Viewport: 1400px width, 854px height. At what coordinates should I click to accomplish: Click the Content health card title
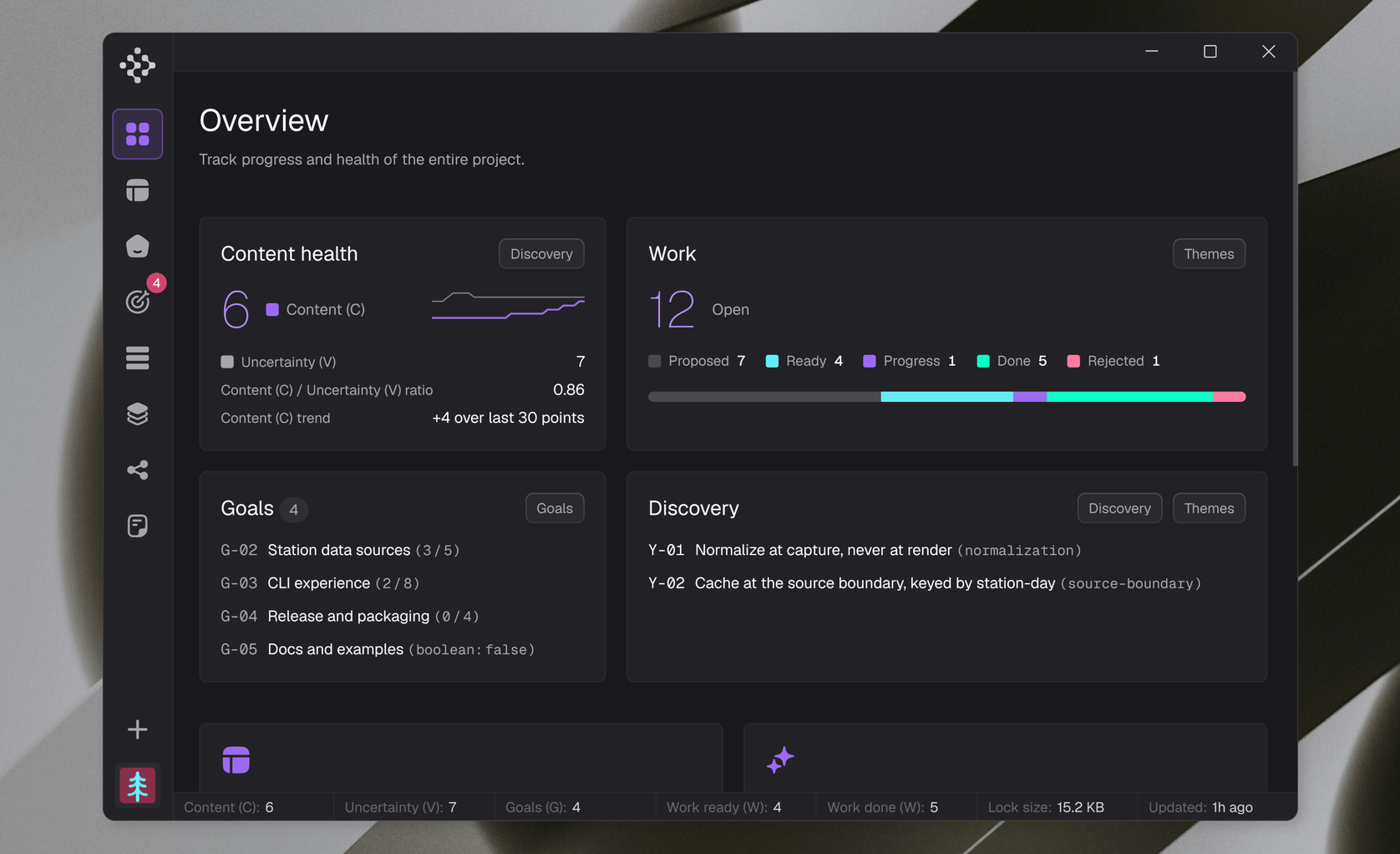pos(289,254)
